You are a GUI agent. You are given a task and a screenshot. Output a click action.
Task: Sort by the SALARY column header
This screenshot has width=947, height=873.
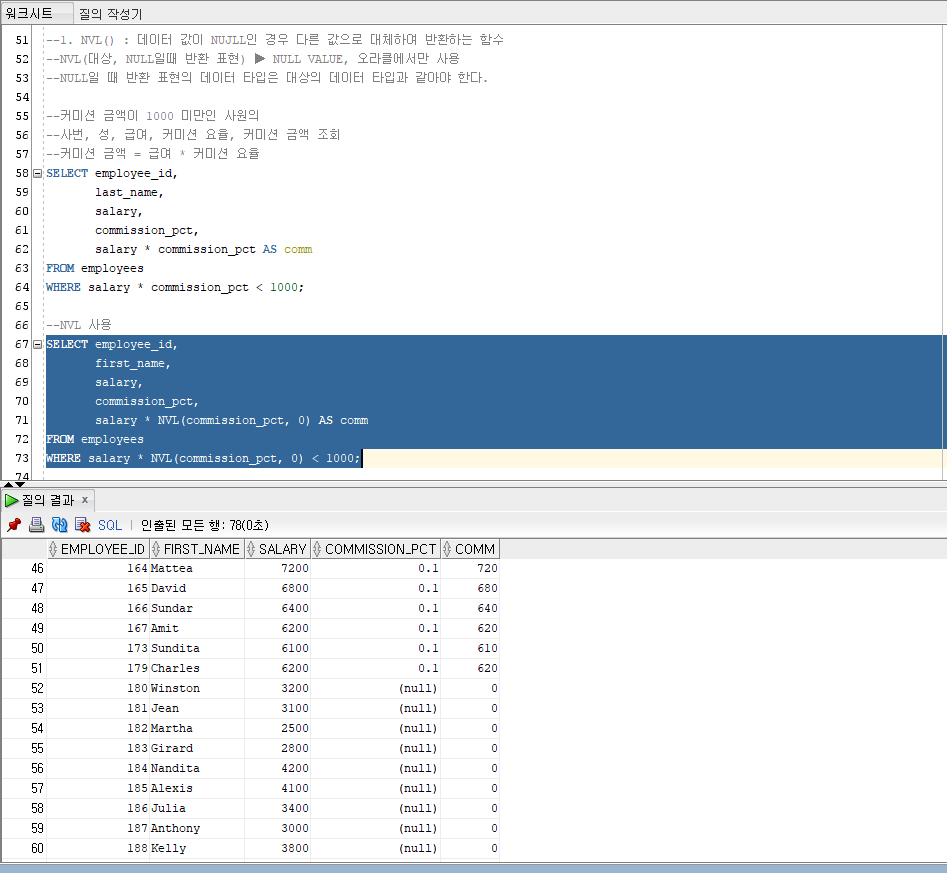tap(277, 549)
